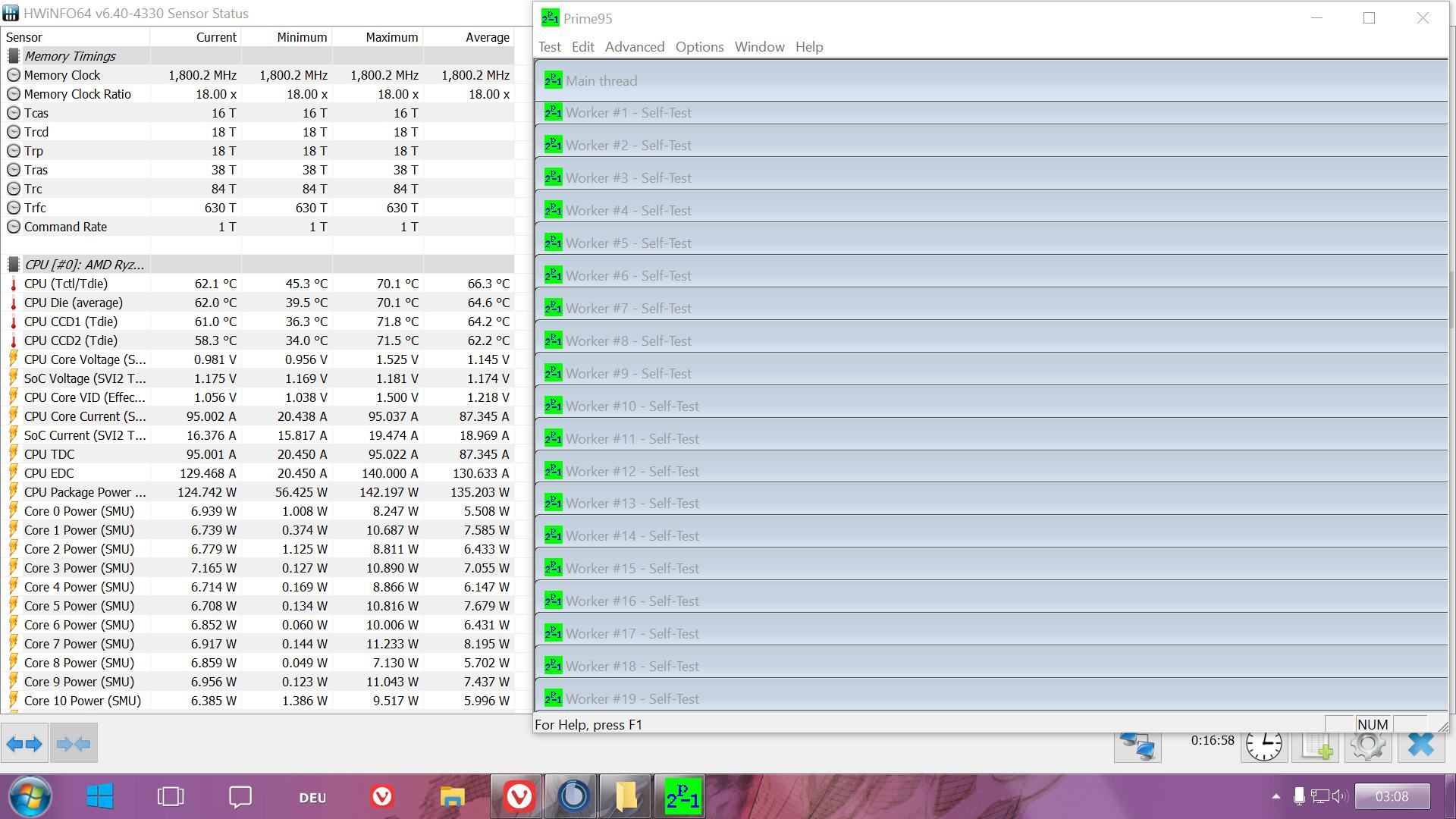Open Task View on the taskbar
The height and width of the screenshot is (819, 1456).
tap(171, 797)
